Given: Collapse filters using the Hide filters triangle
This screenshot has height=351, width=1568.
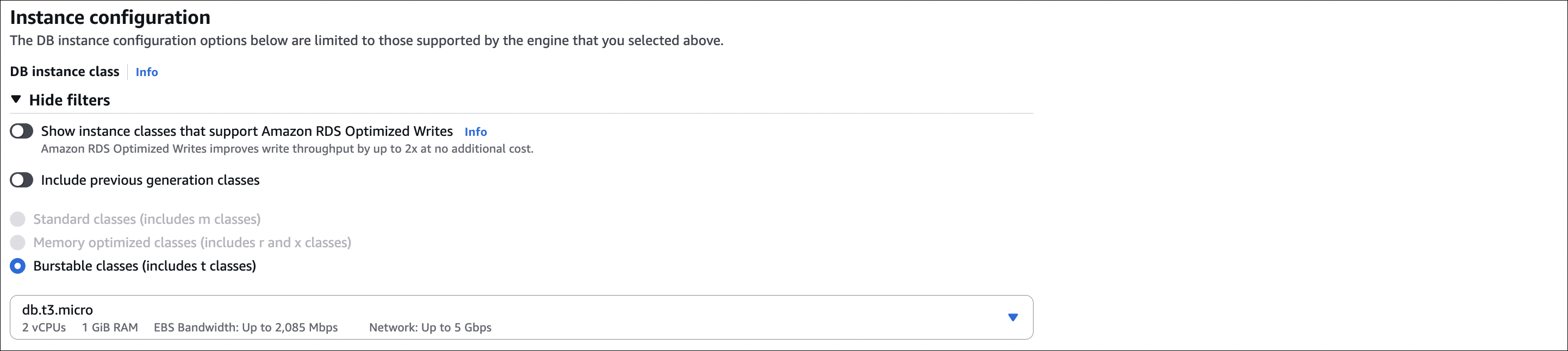Looking at the screenshot, I should click(16, 100).
